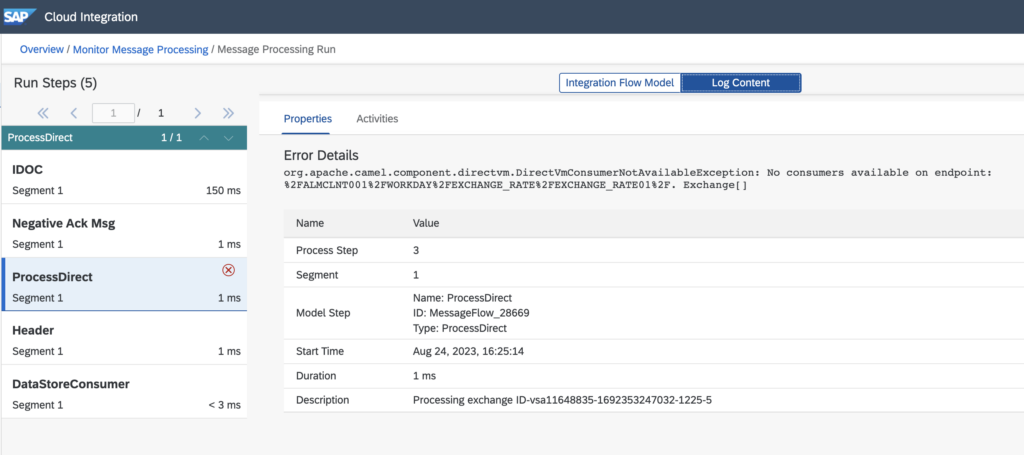Screen dimensions: 1024x455
Task: Click the < 3 ms duration on DataStoreConsumer
Action: coord(225,405)
